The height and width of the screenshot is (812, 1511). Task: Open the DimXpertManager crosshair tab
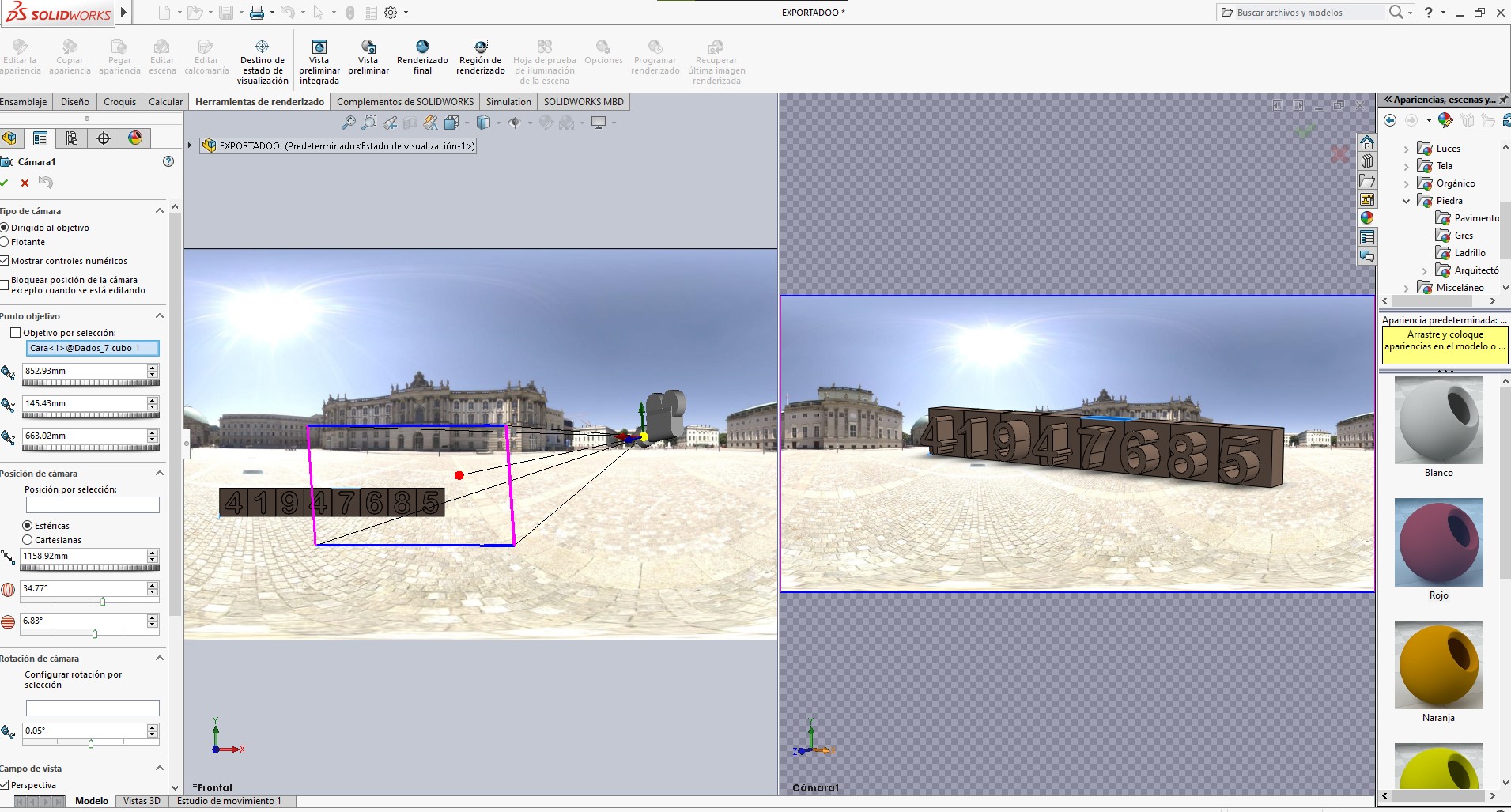click(104, 138)
